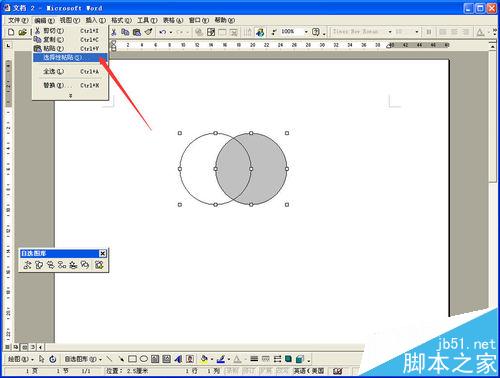Viewport: 500px width, 378px height.
Task: Close the 自选图形 floating toolbar
Action: point(103,254)
